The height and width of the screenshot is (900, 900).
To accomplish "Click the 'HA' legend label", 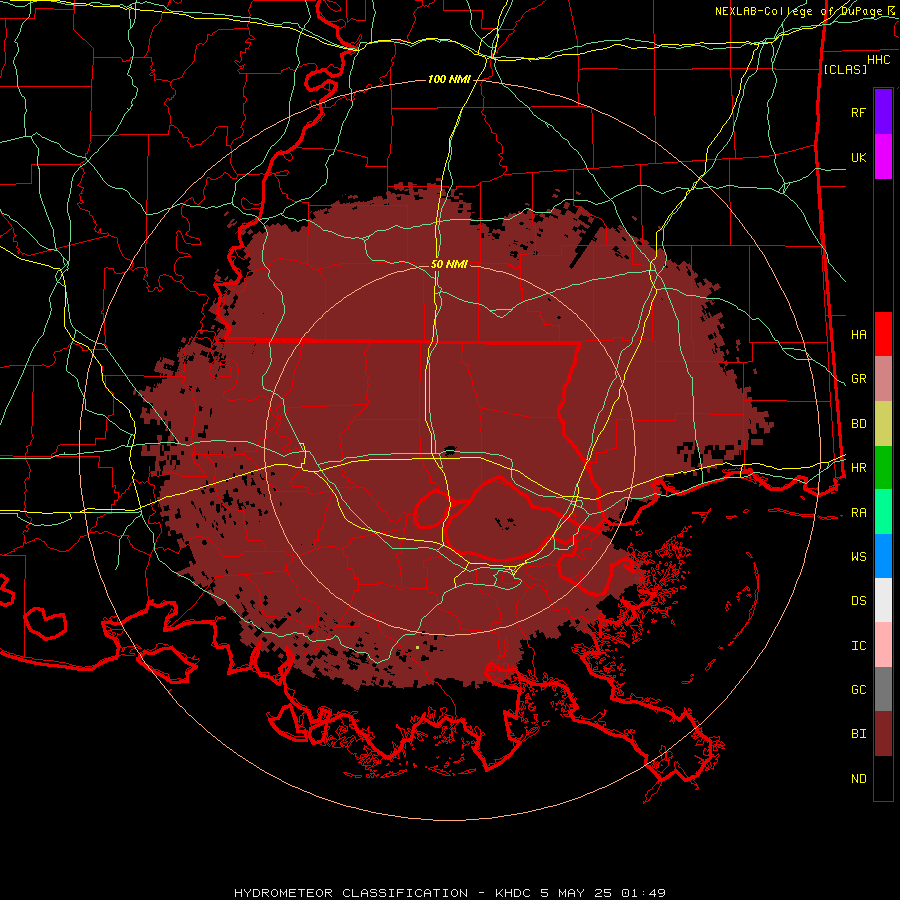I will (x=859, y=335).
